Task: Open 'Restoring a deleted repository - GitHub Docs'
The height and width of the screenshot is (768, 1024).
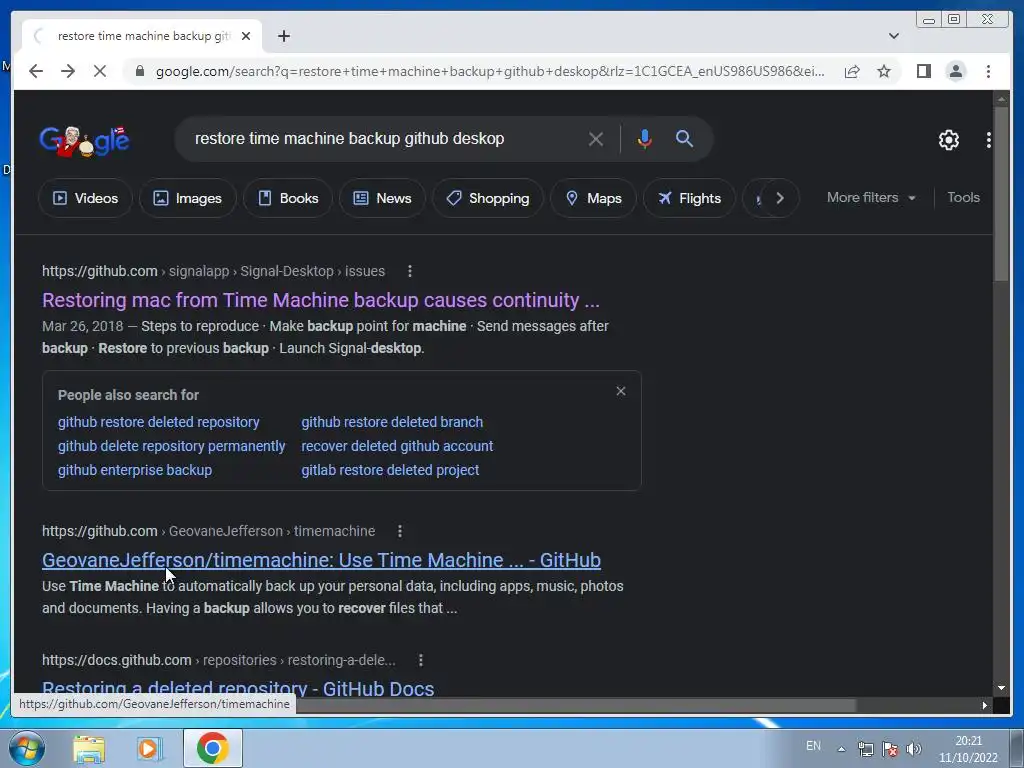Action: click(x=238, y=688)
